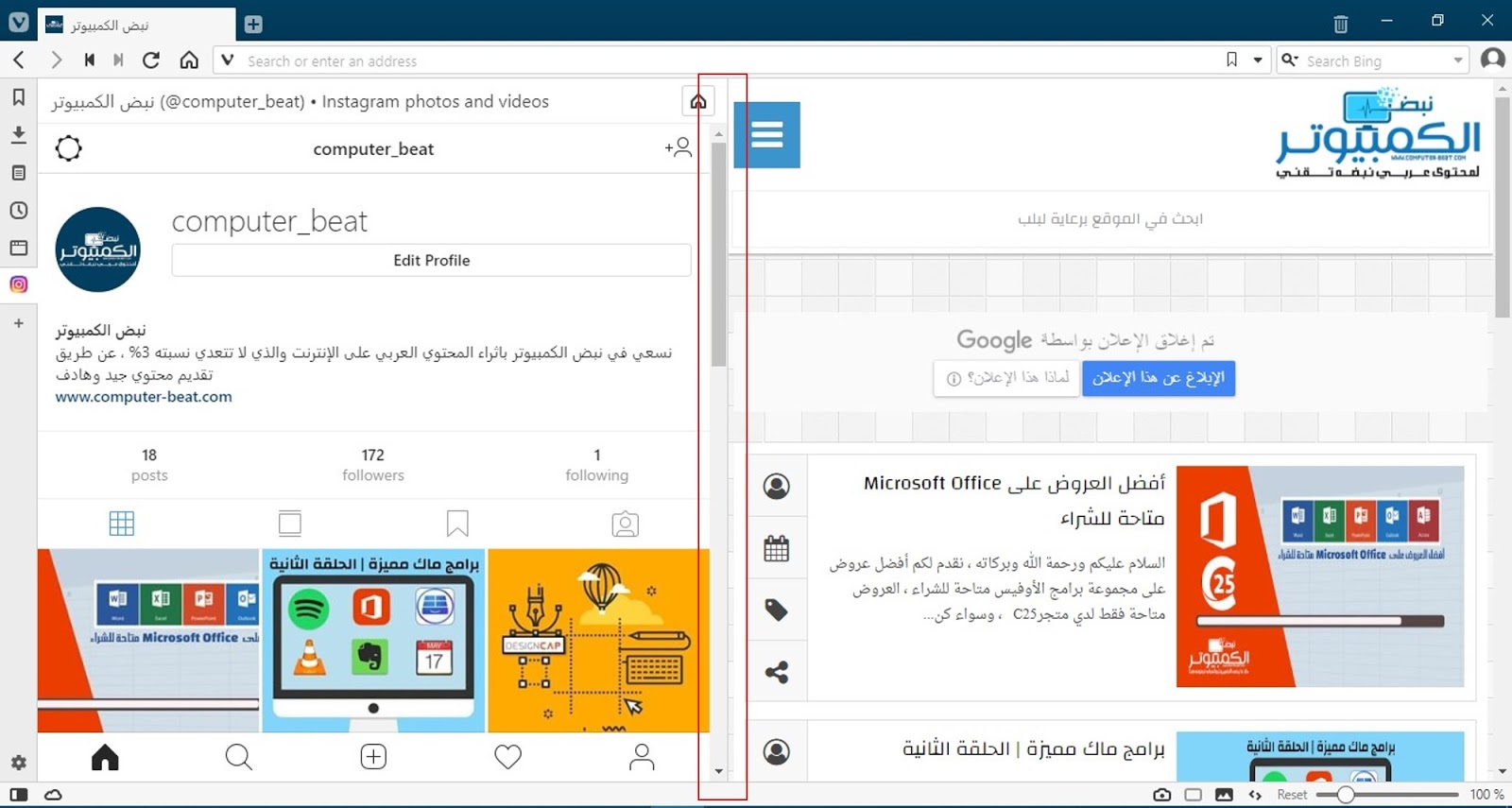Open the Microsoft Office article image
Image resolution: width=1512 pixels, height=808 pixels.
(1320, 576)
